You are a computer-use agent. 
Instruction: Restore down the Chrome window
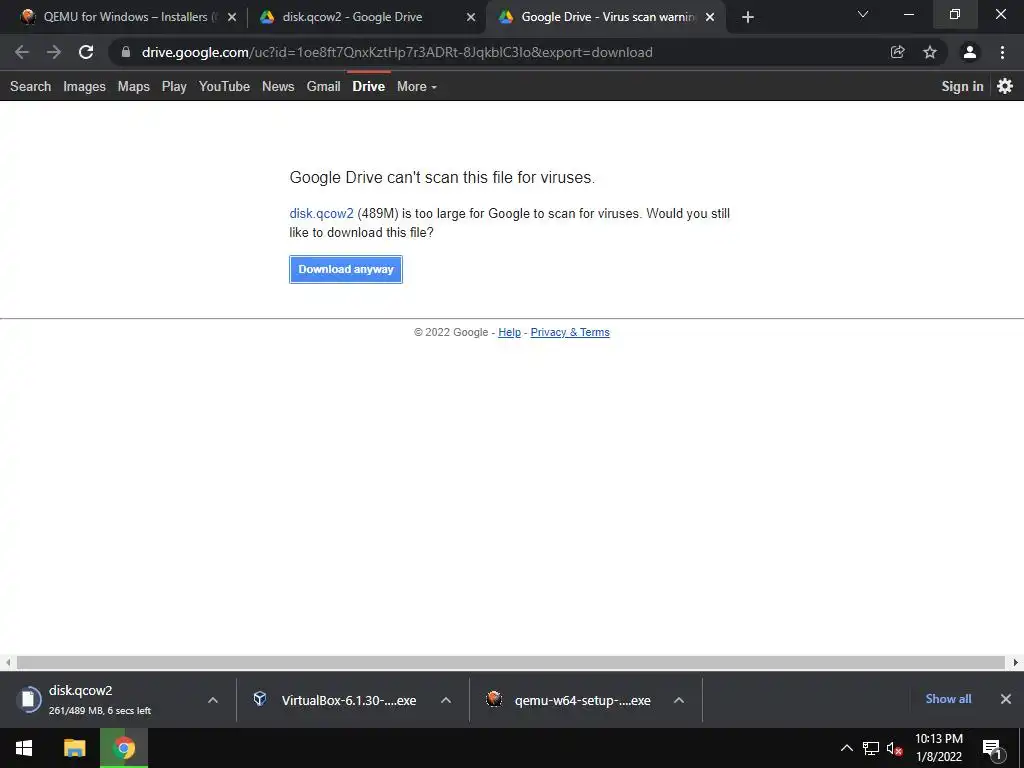pyautogui.click(x=955, y=14)
